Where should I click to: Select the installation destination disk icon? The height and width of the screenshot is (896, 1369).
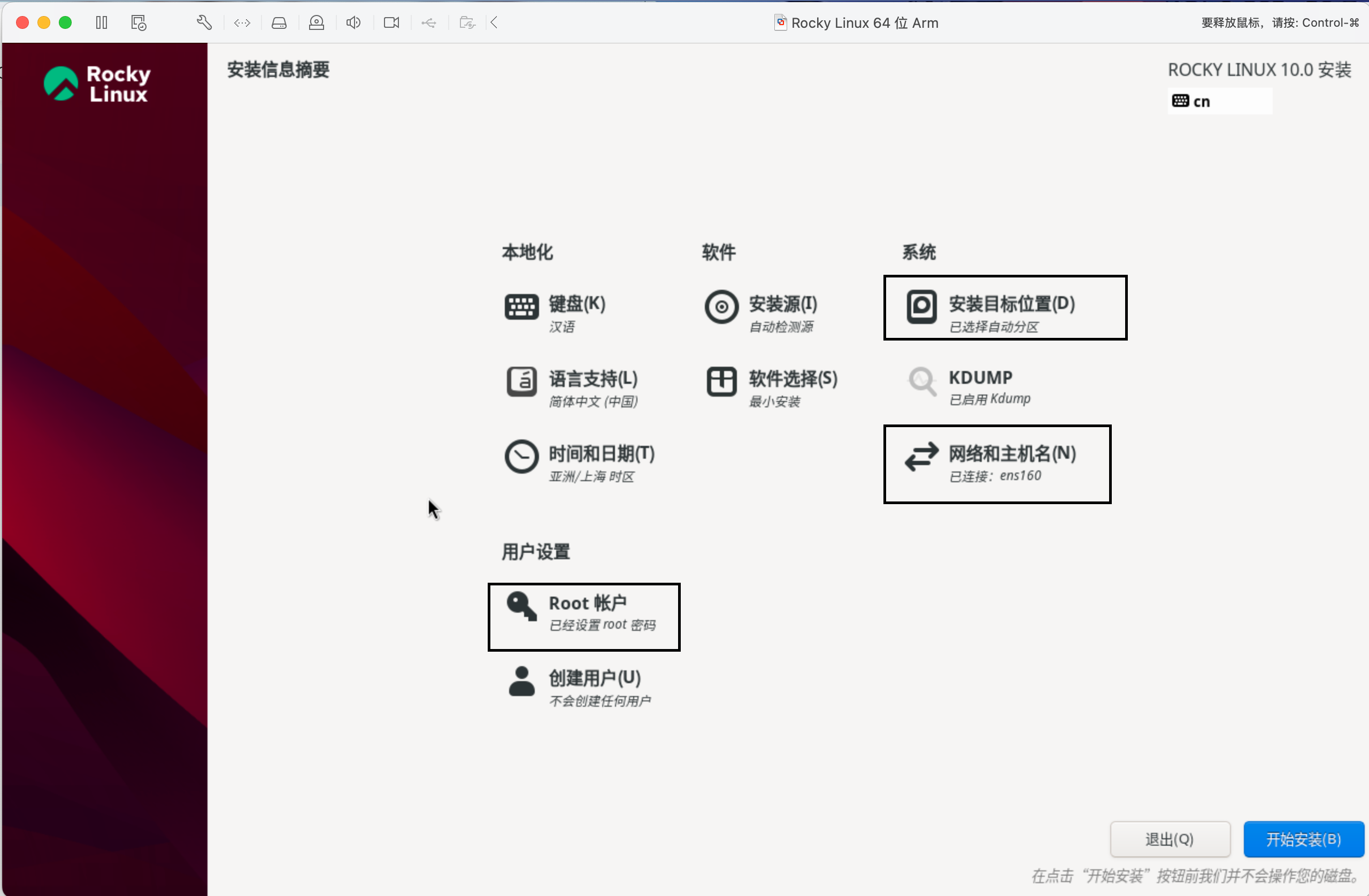pyautogui.click(x=921, y=306)
